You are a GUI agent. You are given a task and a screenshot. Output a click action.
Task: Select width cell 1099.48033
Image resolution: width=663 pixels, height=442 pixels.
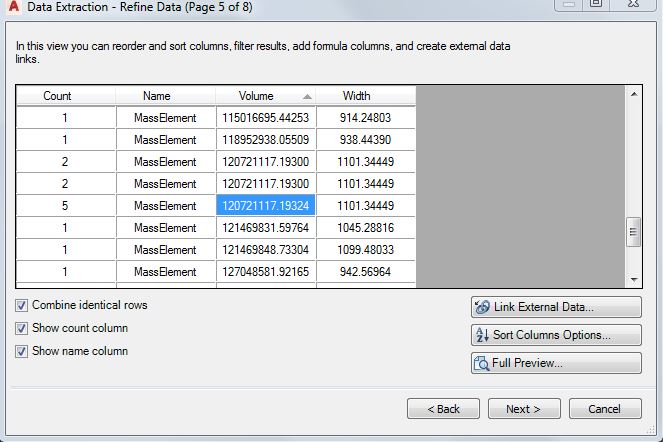[366, 250]
